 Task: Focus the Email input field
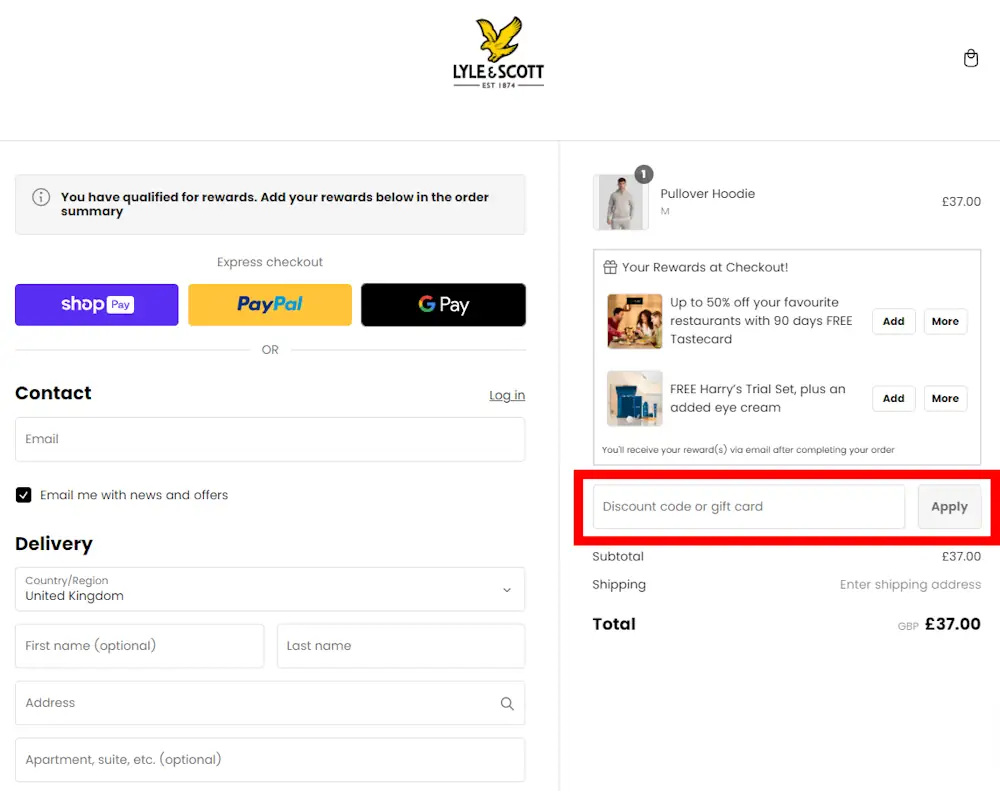[270, 439]
